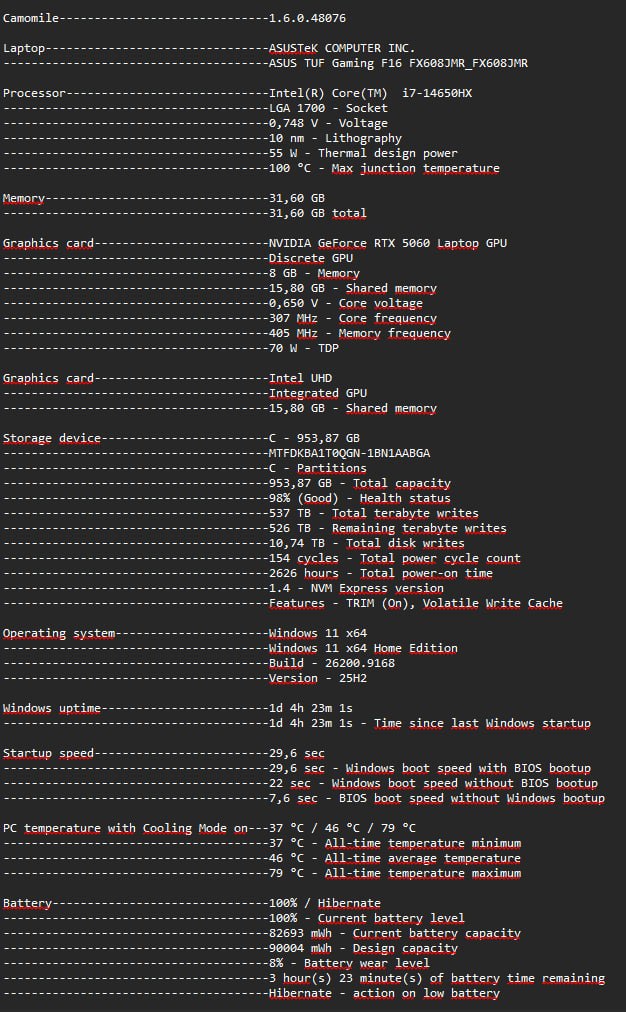This screenshot has width=626, height=1012.
Task: Click the 0,650 V - Core voltage line
Action: click(x=346, y=303)
